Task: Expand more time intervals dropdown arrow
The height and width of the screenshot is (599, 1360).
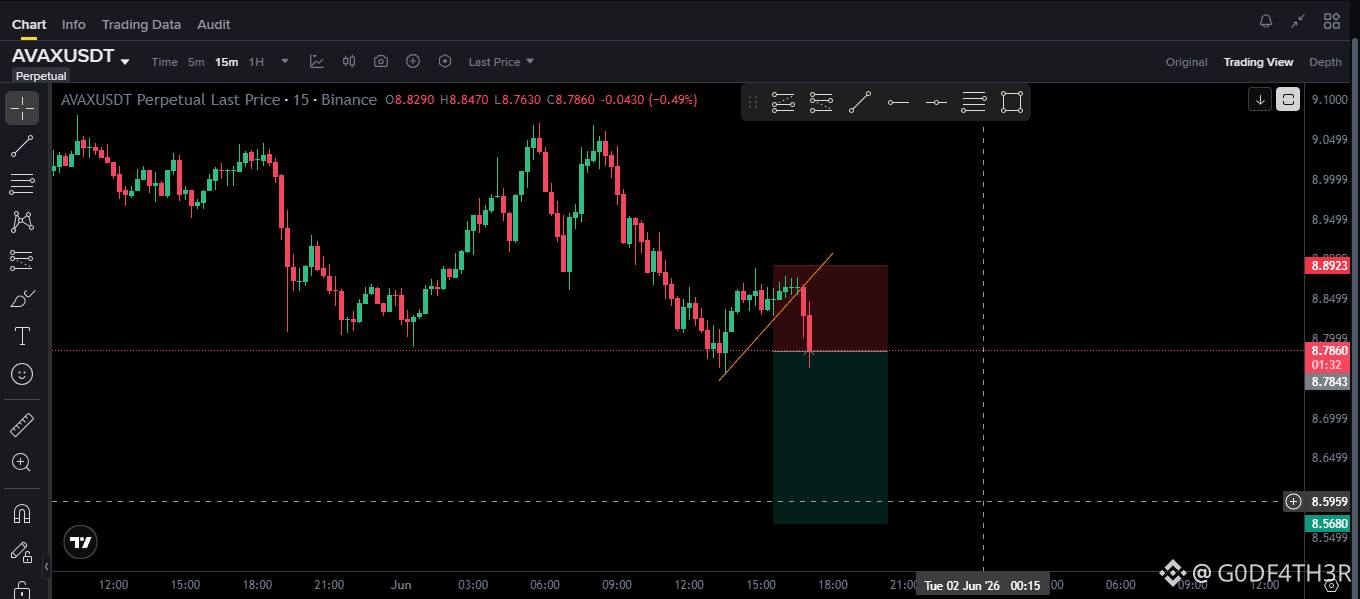Action: point(285,61)
